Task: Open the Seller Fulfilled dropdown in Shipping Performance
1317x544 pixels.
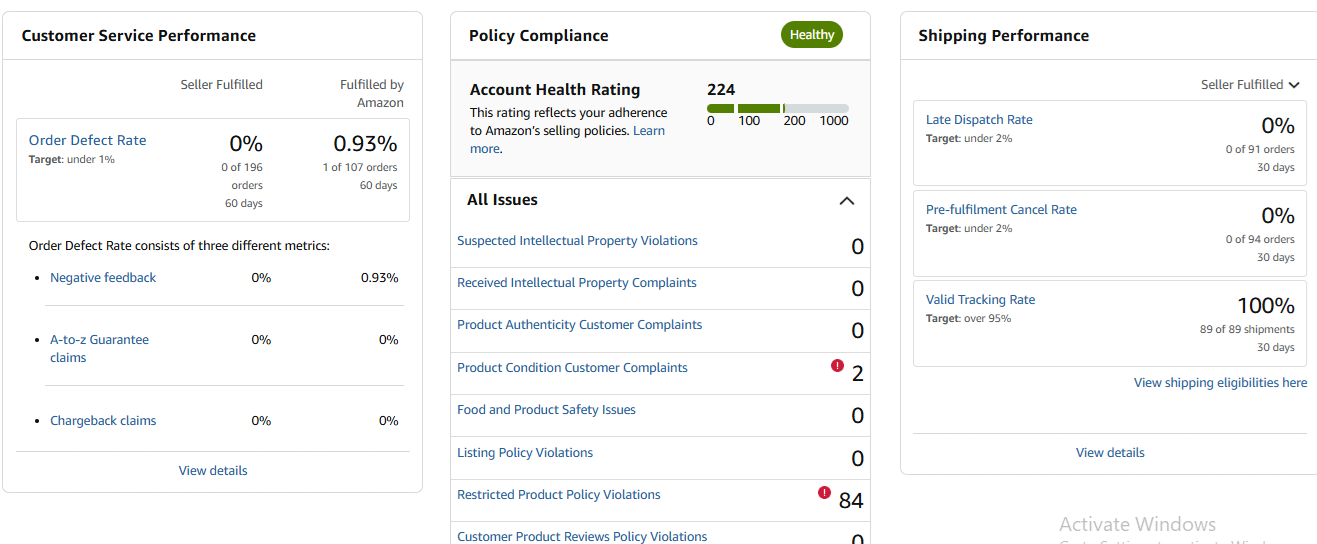Action: pyautogui.click(x=1250, y=85)
